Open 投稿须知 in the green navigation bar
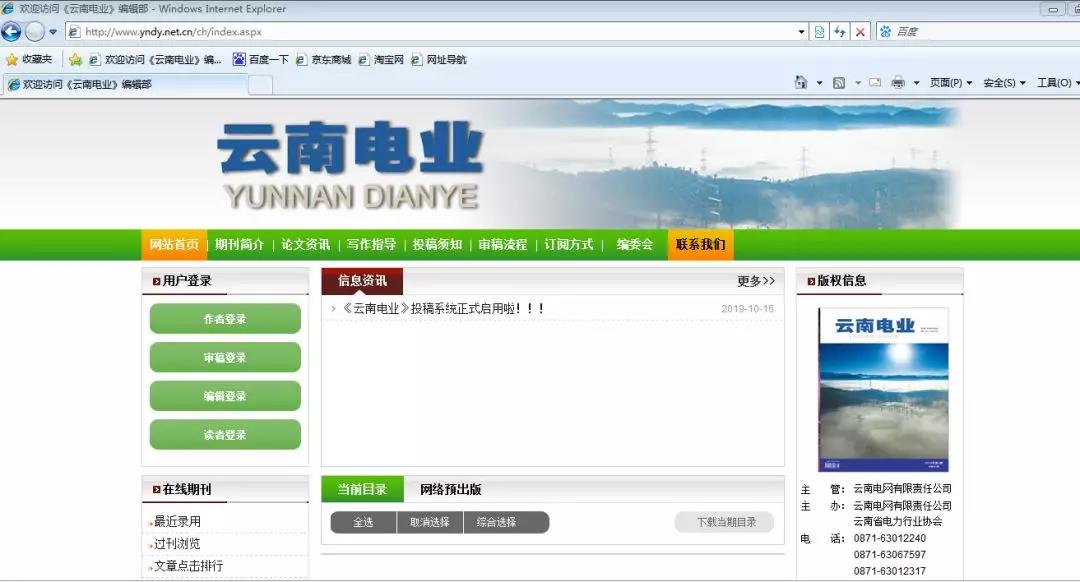The image size is (1080, 582). coord(437,245)
